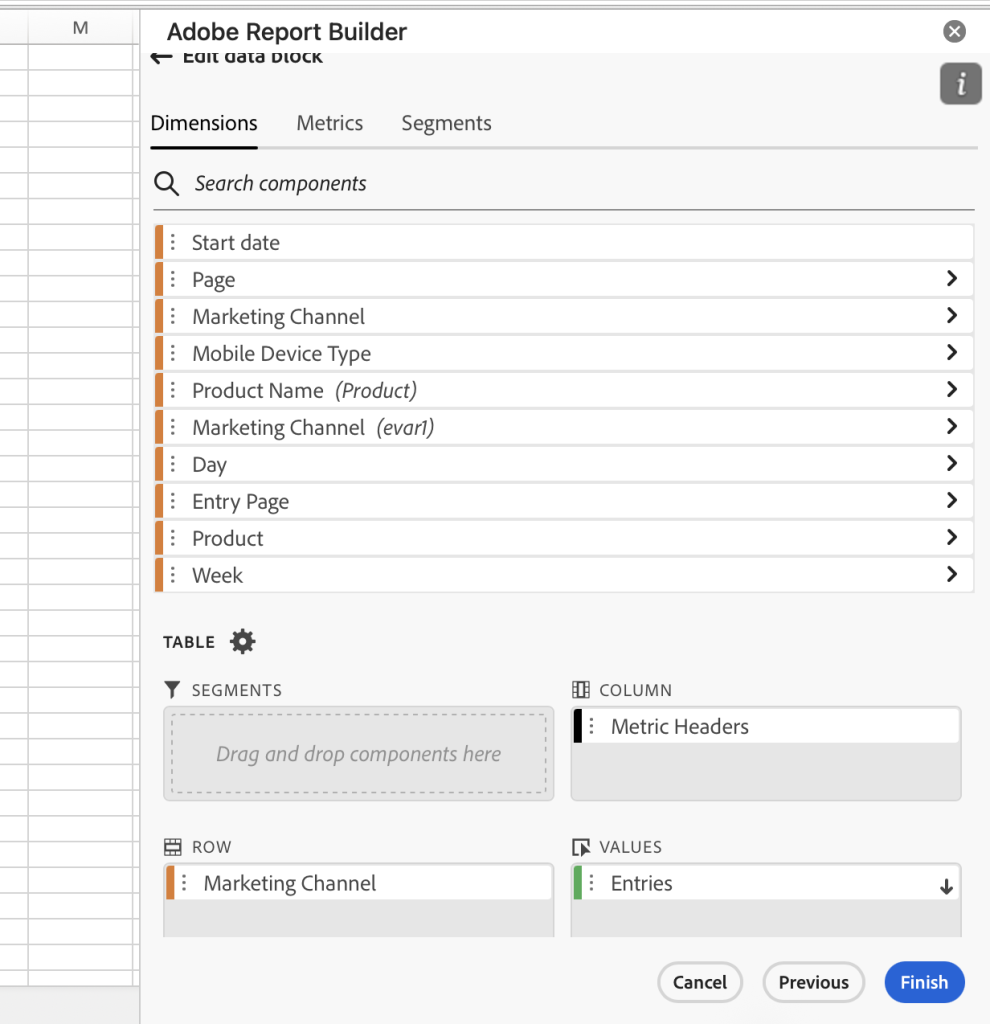Click the drag handle on Start date dimension
The image size is (990, 1024).
tap(174, 242)
